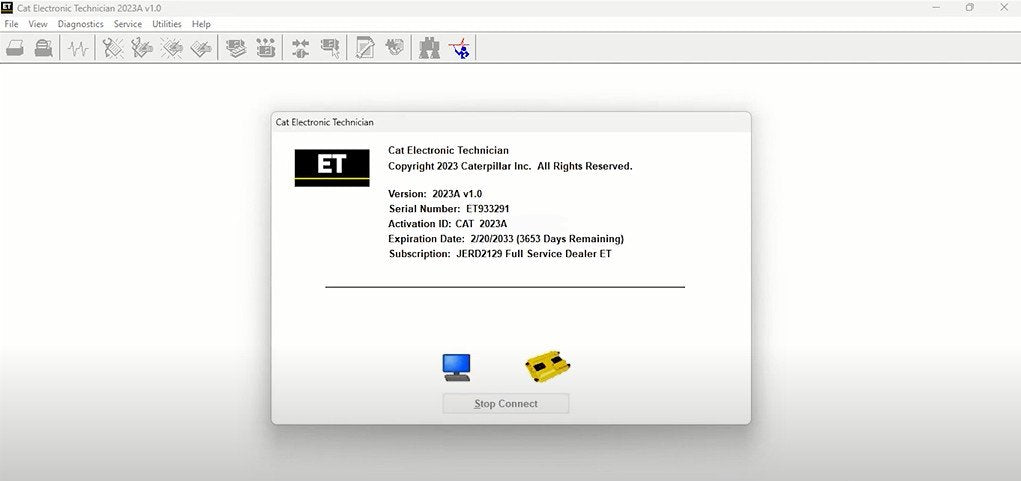Click the dialog title Cat Electronic Technician
Viewport: 1021px width, 481px height.
[324, 122]
